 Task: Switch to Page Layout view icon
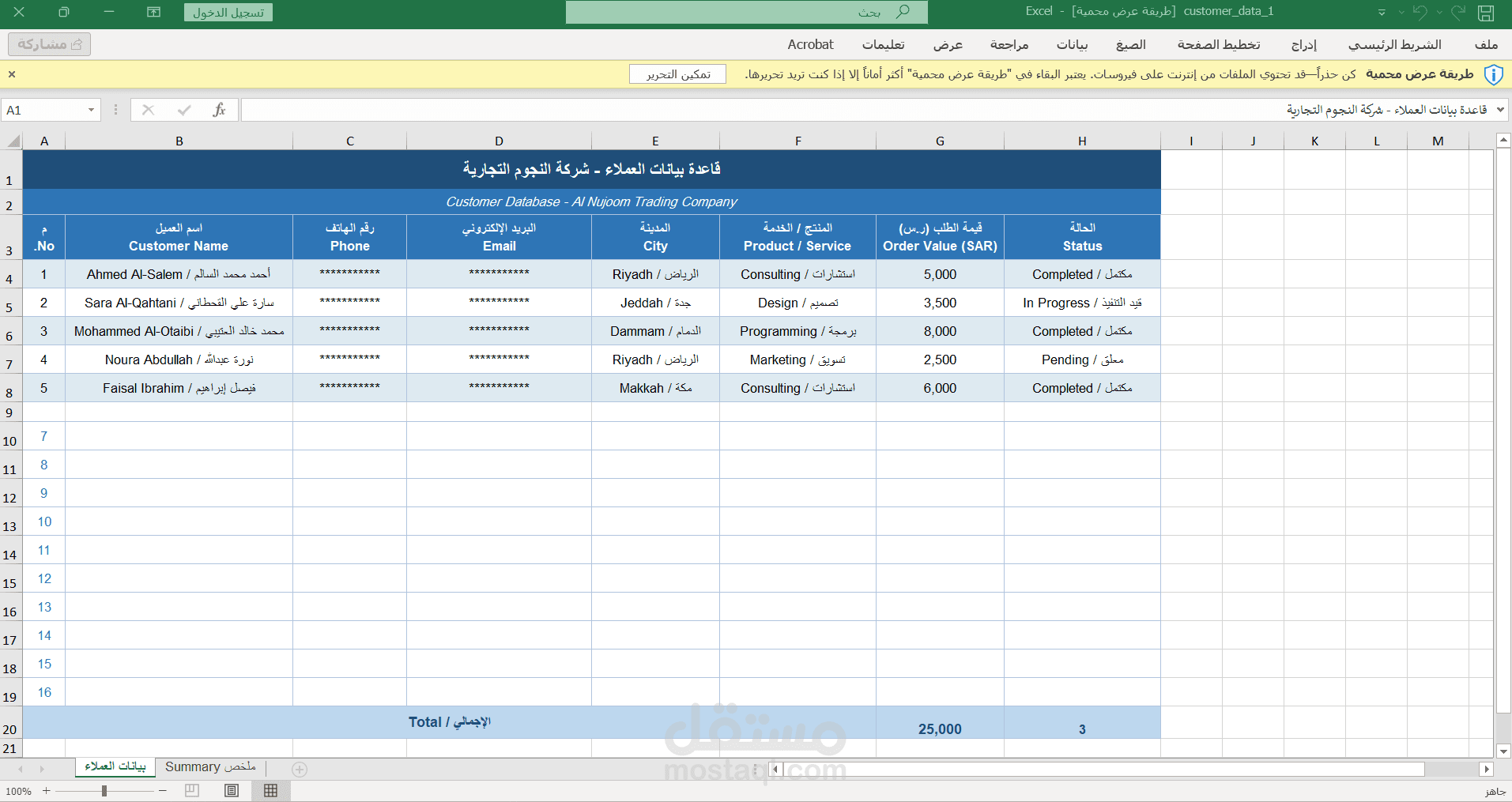(232, 791)
